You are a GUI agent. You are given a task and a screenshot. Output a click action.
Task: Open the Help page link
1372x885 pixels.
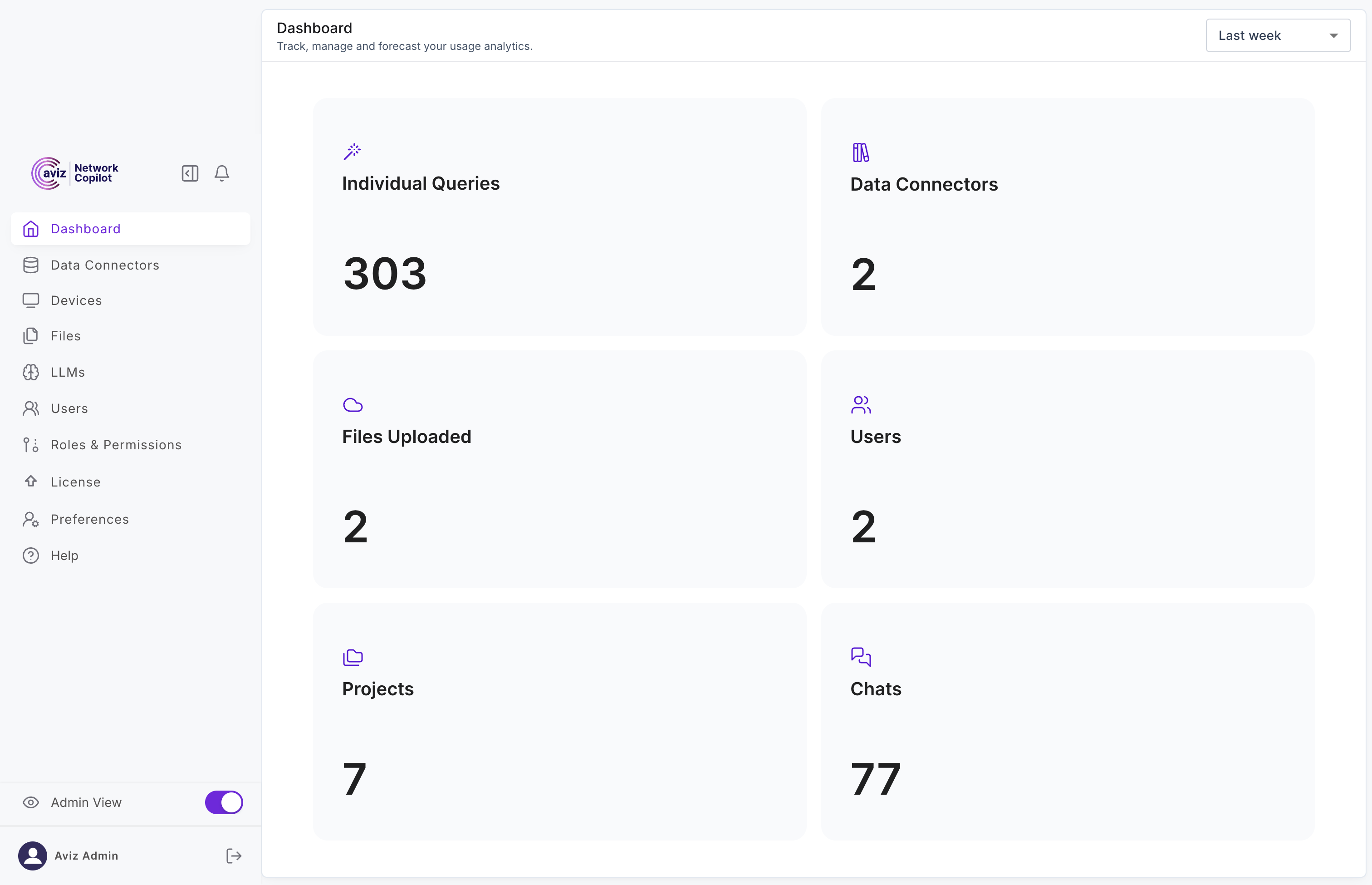point(64,556)
